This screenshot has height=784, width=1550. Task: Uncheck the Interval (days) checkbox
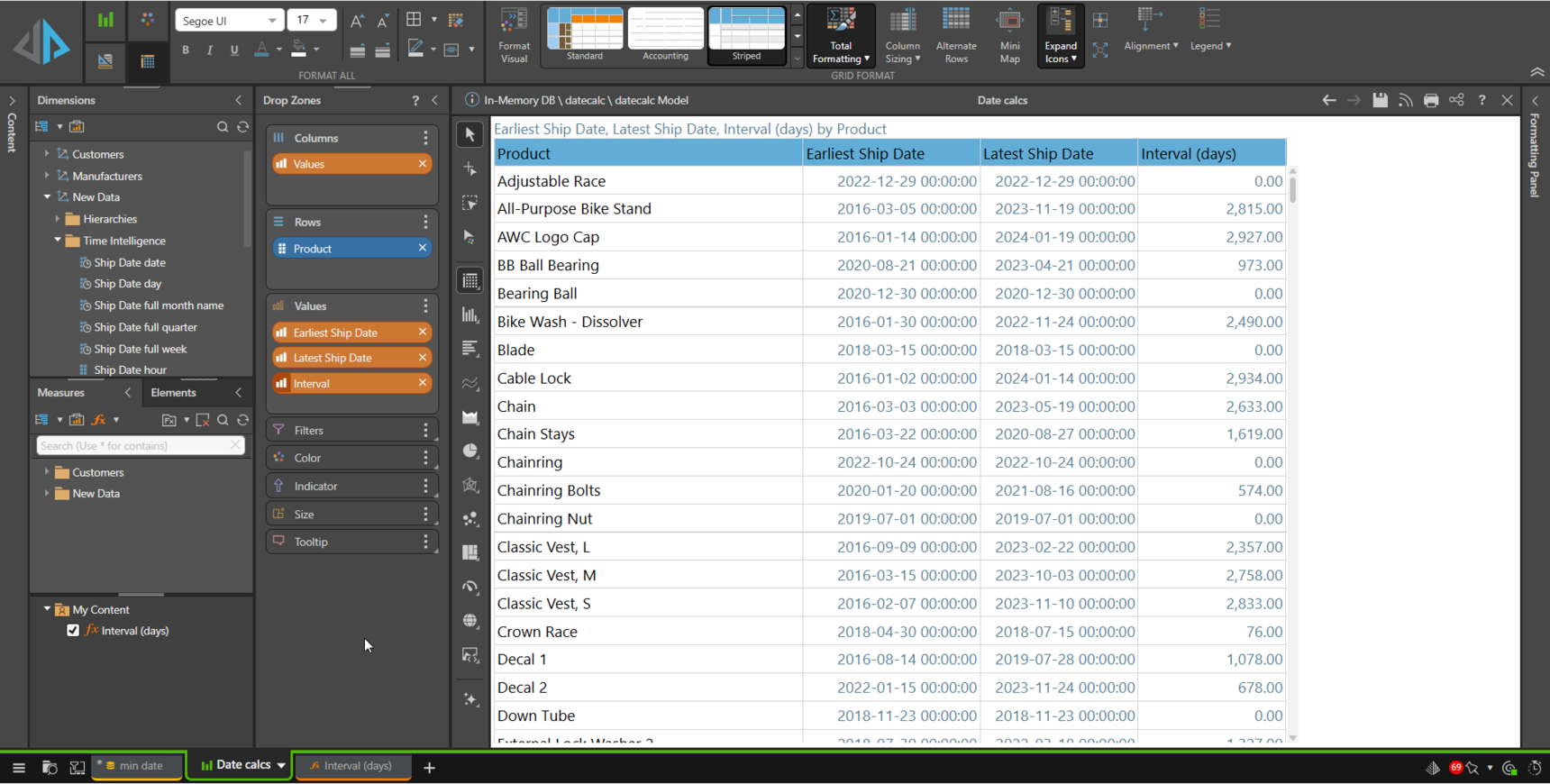73,631
